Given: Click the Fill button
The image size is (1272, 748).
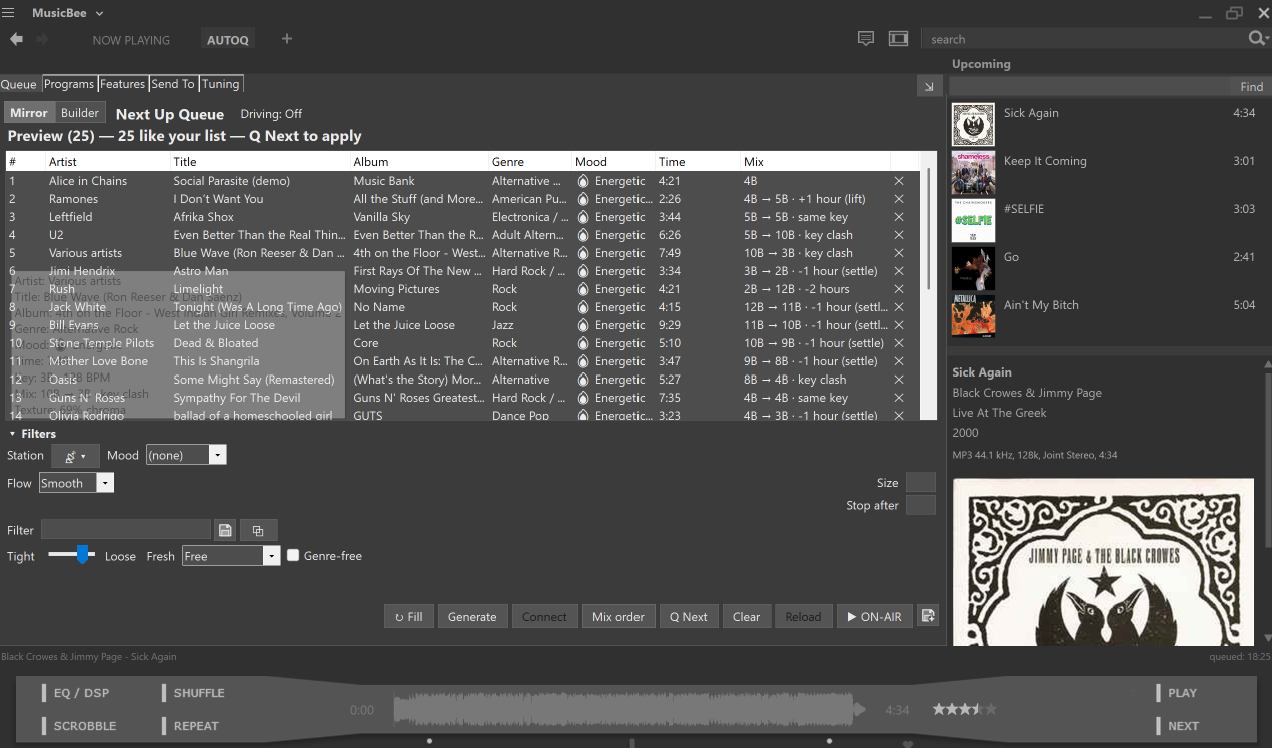Looking at the screenshot, I should (408, 616).
